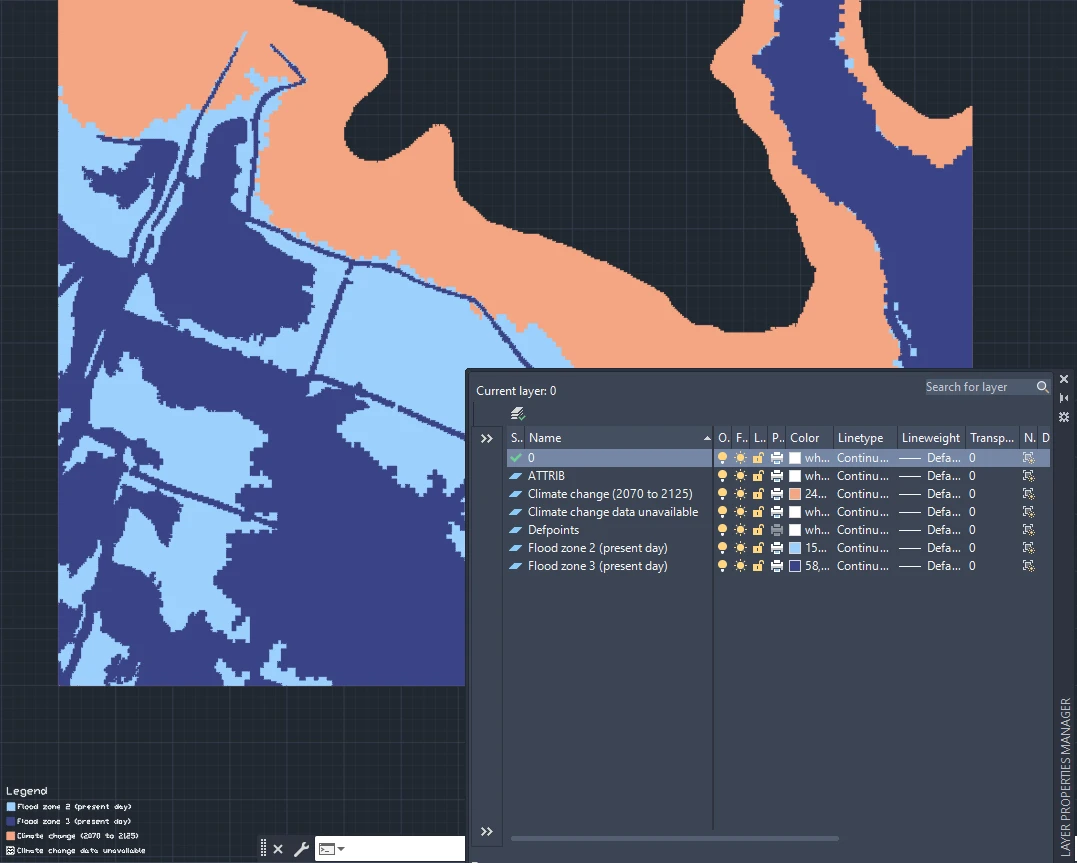Click status icon of Defpoints layer
The image size is (1077, 863).
pyautogui.click(x=516, y=530)
